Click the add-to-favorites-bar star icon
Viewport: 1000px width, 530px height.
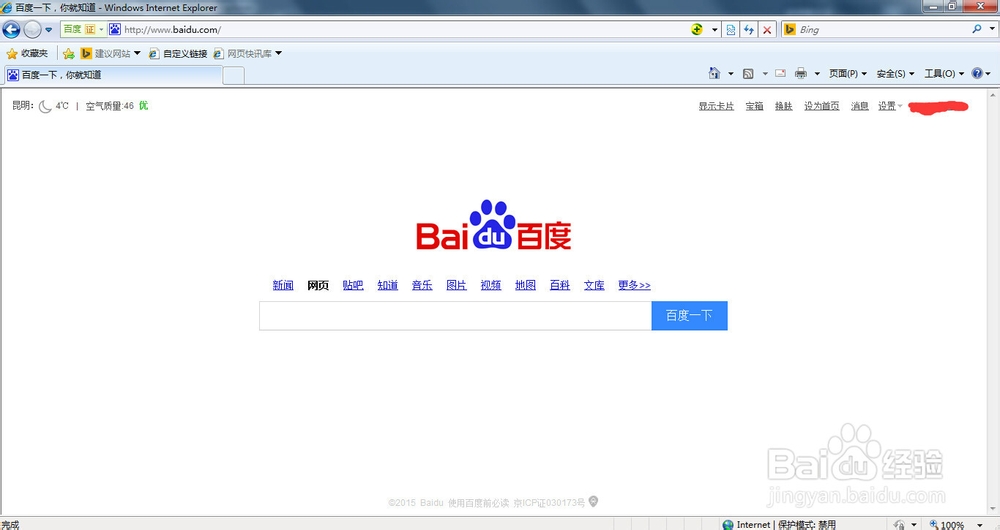point(68,54)
